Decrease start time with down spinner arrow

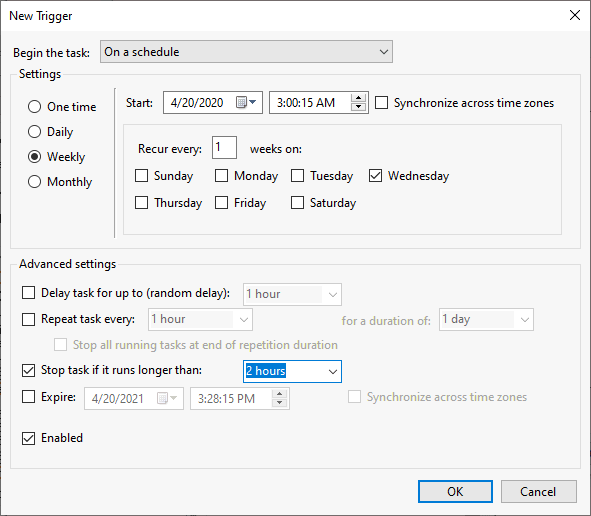click(358, 107)
